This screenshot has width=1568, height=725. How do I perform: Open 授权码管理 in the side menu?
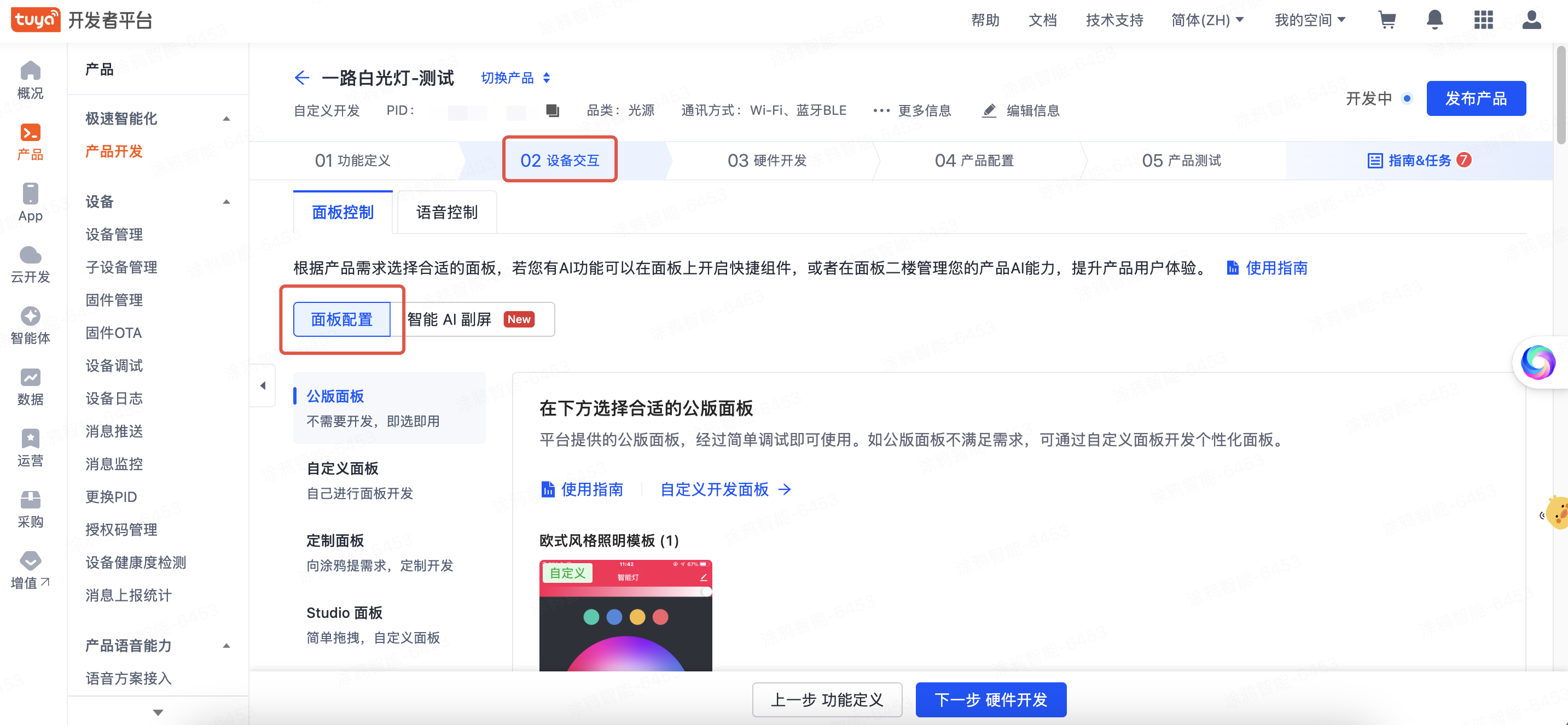[121, 530]
